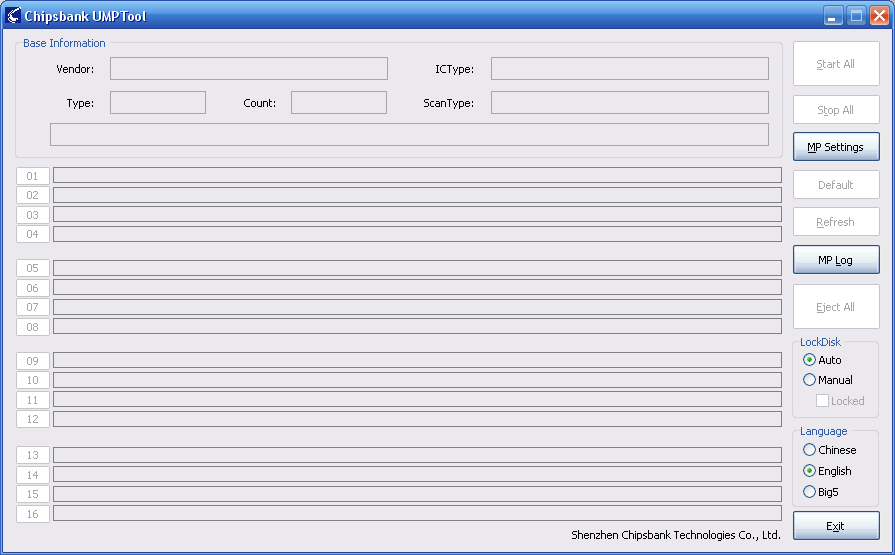Click the wide status field under Type
The height and width of the screenshot is (555, 895).
pyautogui.click(x=409, y=135)
